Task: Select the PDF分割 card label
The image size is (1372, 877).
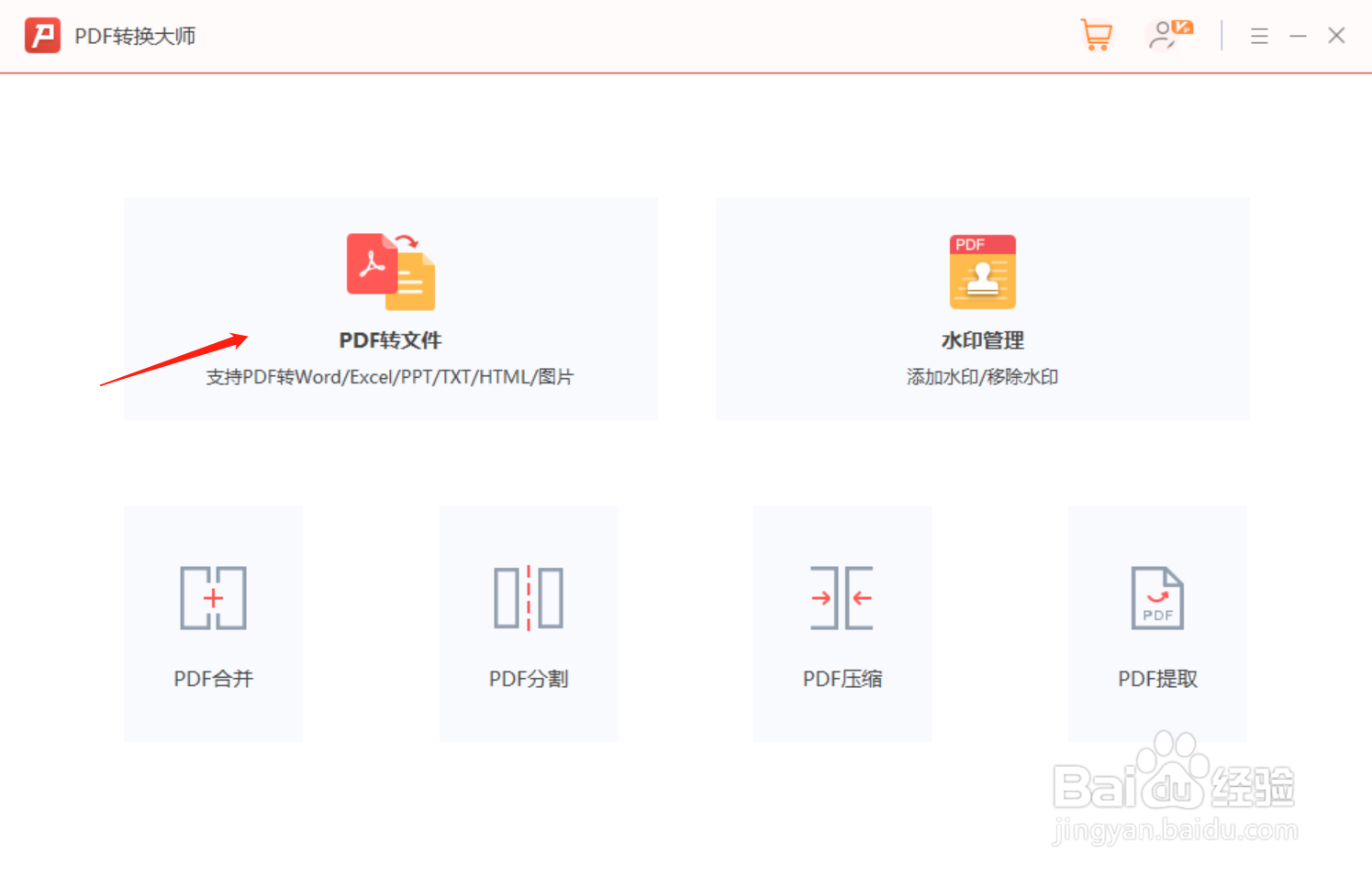Action: [x=528, y=679]
